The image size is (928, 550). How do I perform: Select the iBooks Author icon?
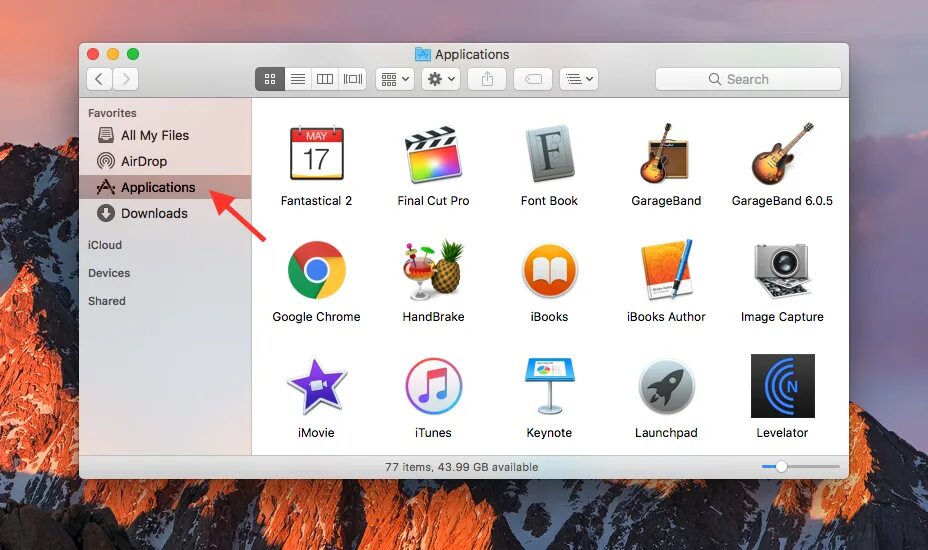[x=666, y=269]
